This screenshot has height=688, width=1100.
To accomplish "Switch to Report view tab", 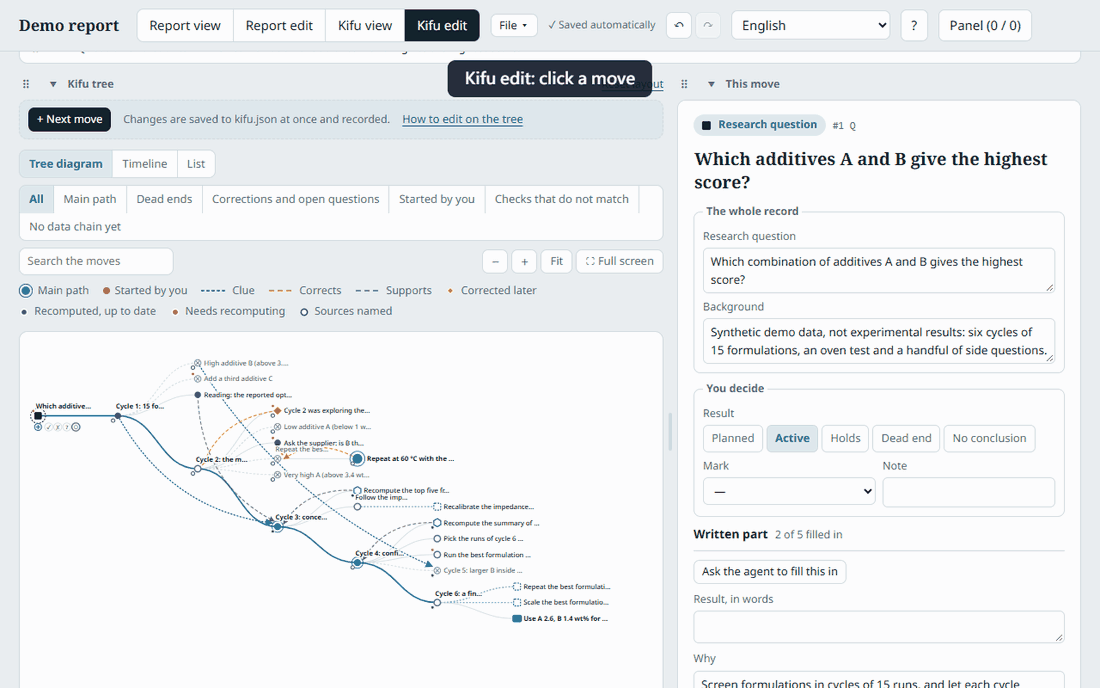I will tap(185, 25).
